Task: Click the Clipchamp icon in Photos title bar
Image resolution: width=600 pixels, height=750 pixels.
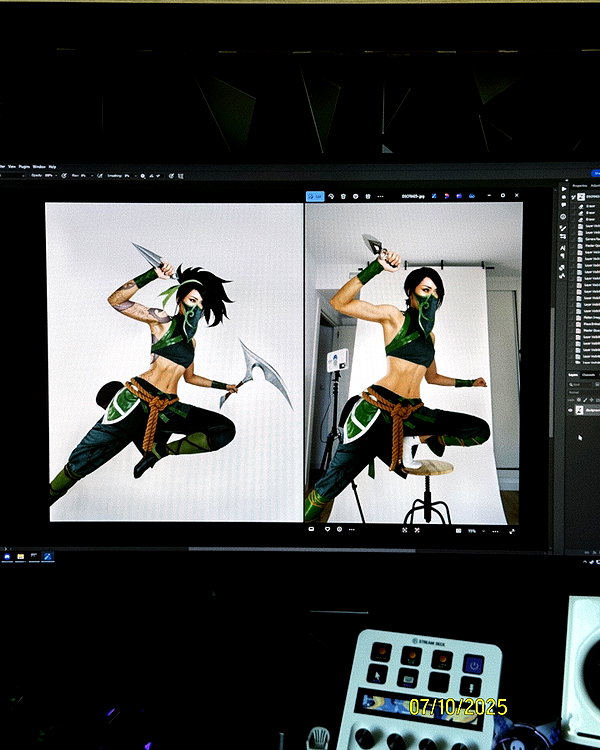Action: [x=459, y=196]
